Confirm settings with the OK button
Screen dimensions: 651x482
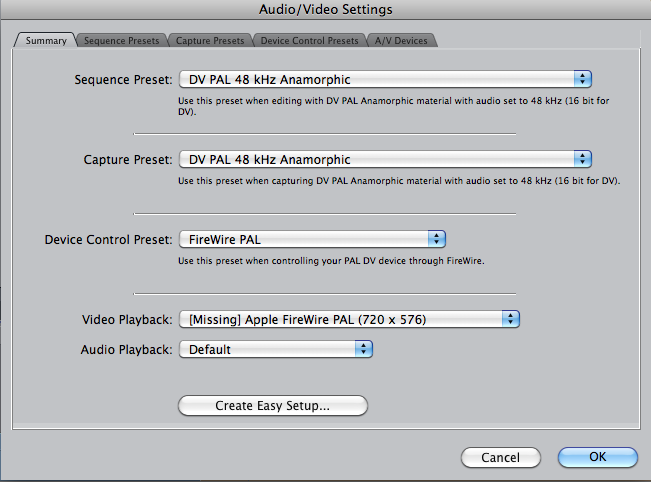[597, 457]
